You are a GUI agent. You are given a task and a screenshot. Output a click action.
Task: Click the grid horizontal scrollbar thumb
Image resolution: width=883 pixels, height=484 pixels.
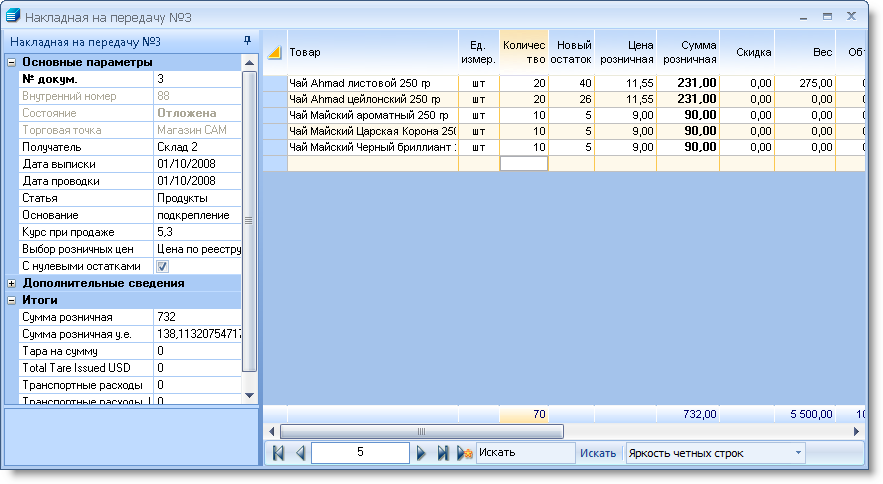pos(421,432)
